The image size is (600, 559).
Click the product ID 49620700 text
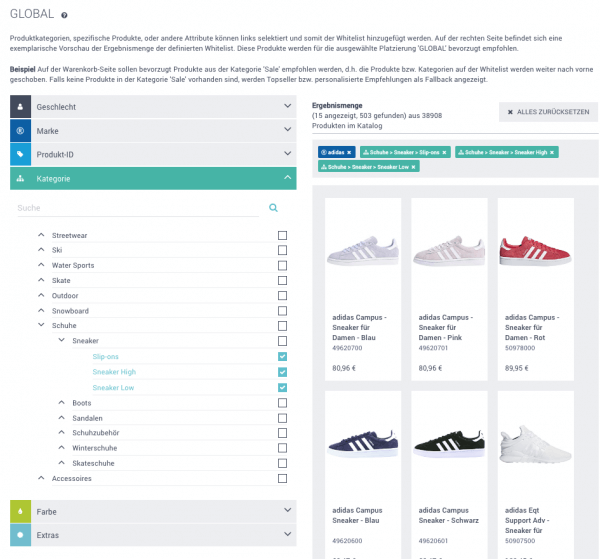(347, 348)
